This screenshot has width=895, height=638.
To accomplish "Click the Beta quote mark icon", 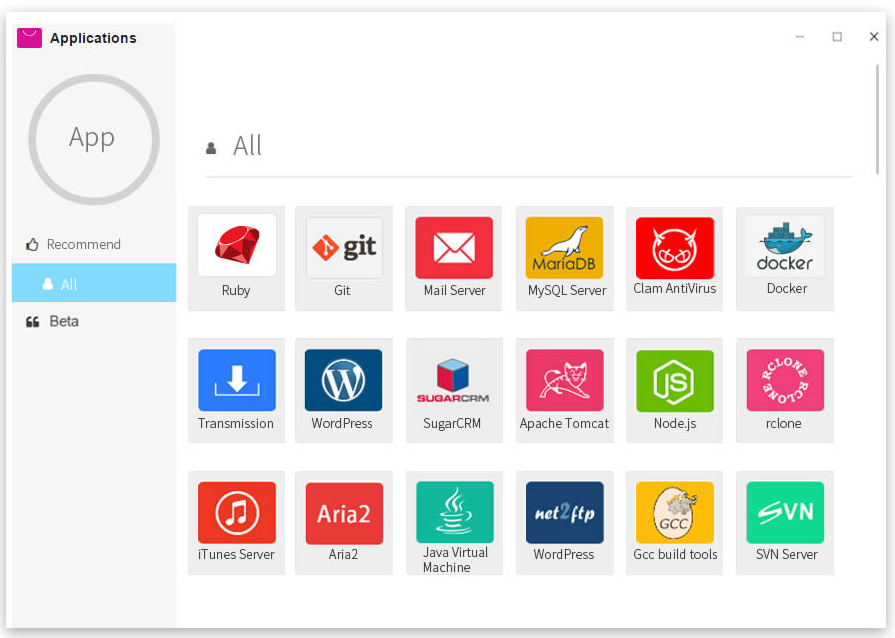I will 33,322.
